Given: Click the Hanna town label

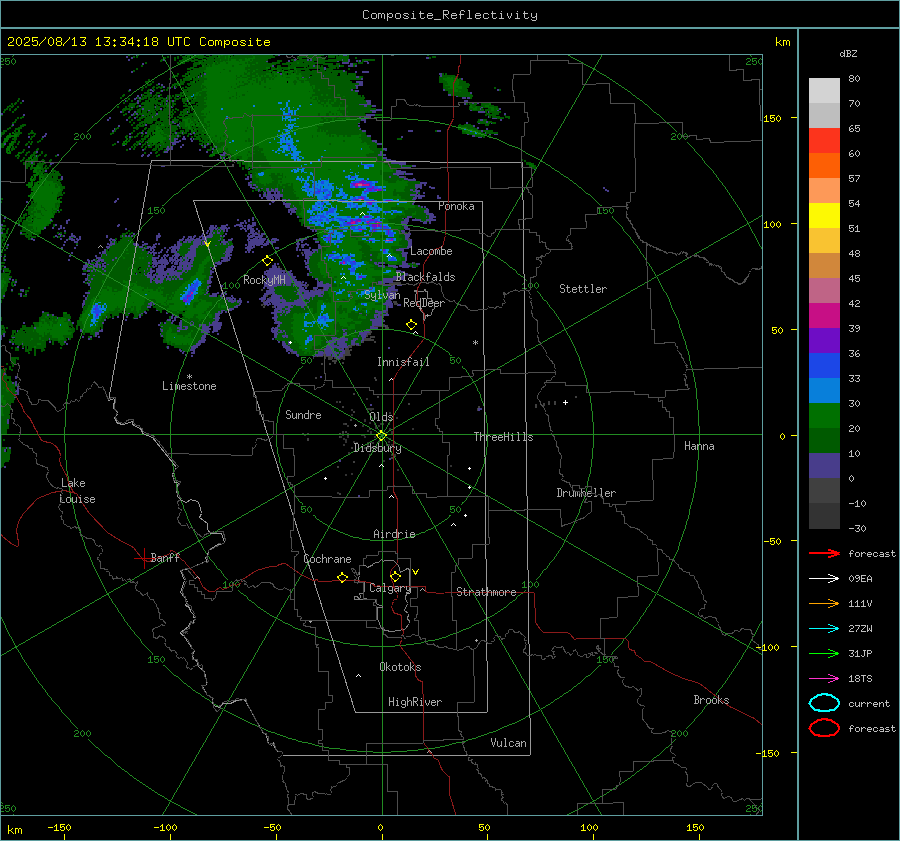Looking at the screenshot, I should pos(699,446).
